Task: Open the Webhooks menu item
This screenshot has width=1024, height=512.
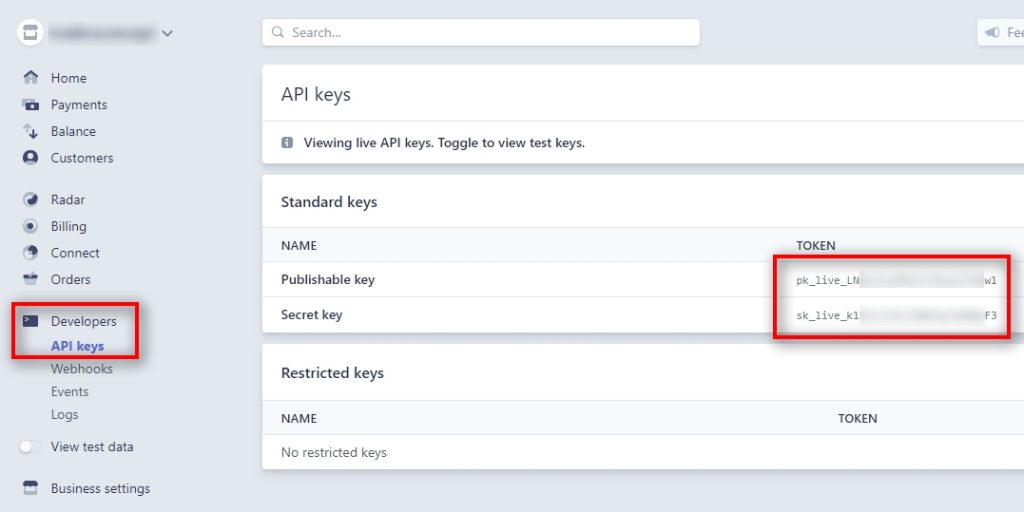Action: [x=81, y=369]
